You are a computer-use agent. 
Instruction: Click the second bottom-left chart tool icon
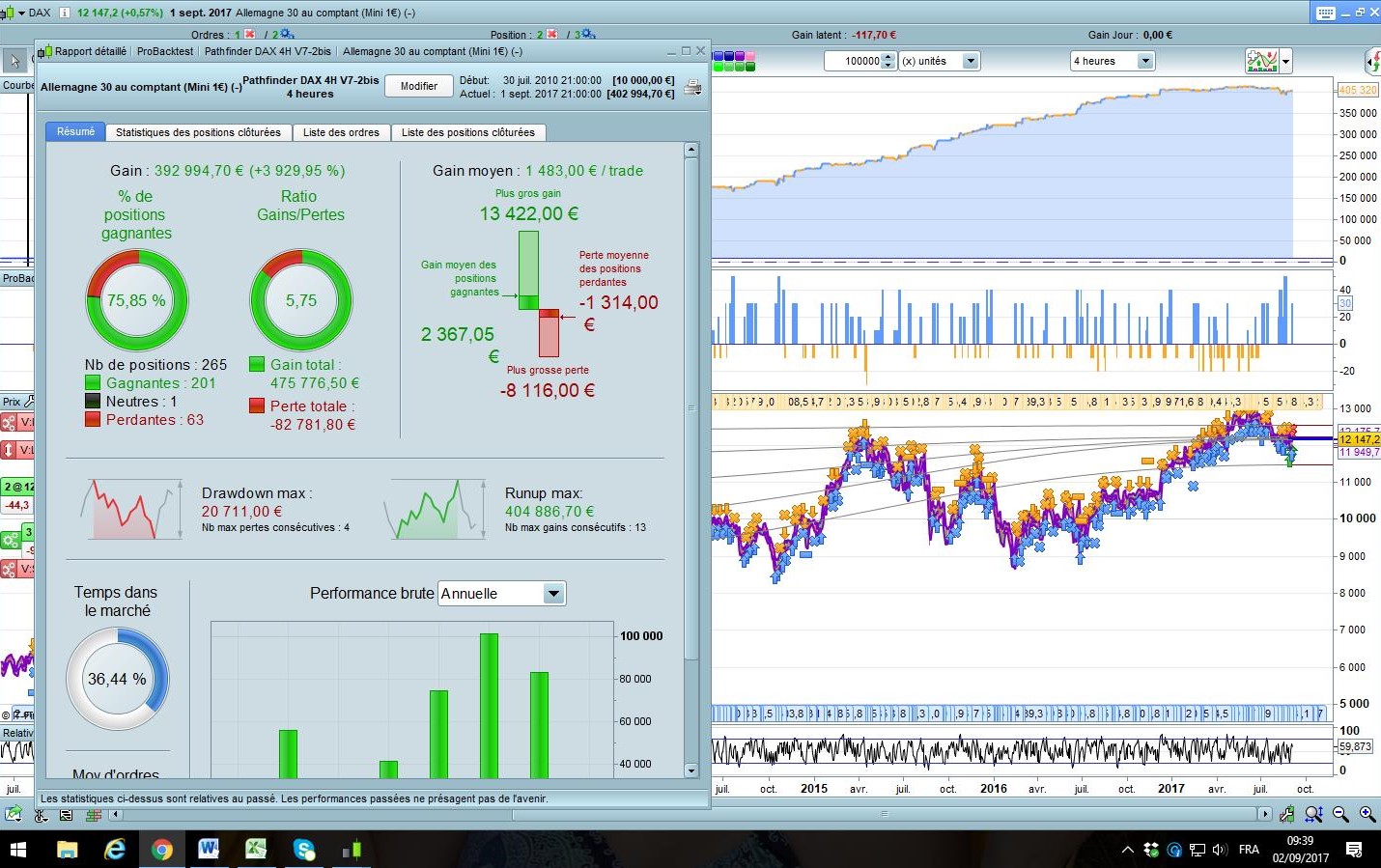pyautogui.click(x=41, y=815)
